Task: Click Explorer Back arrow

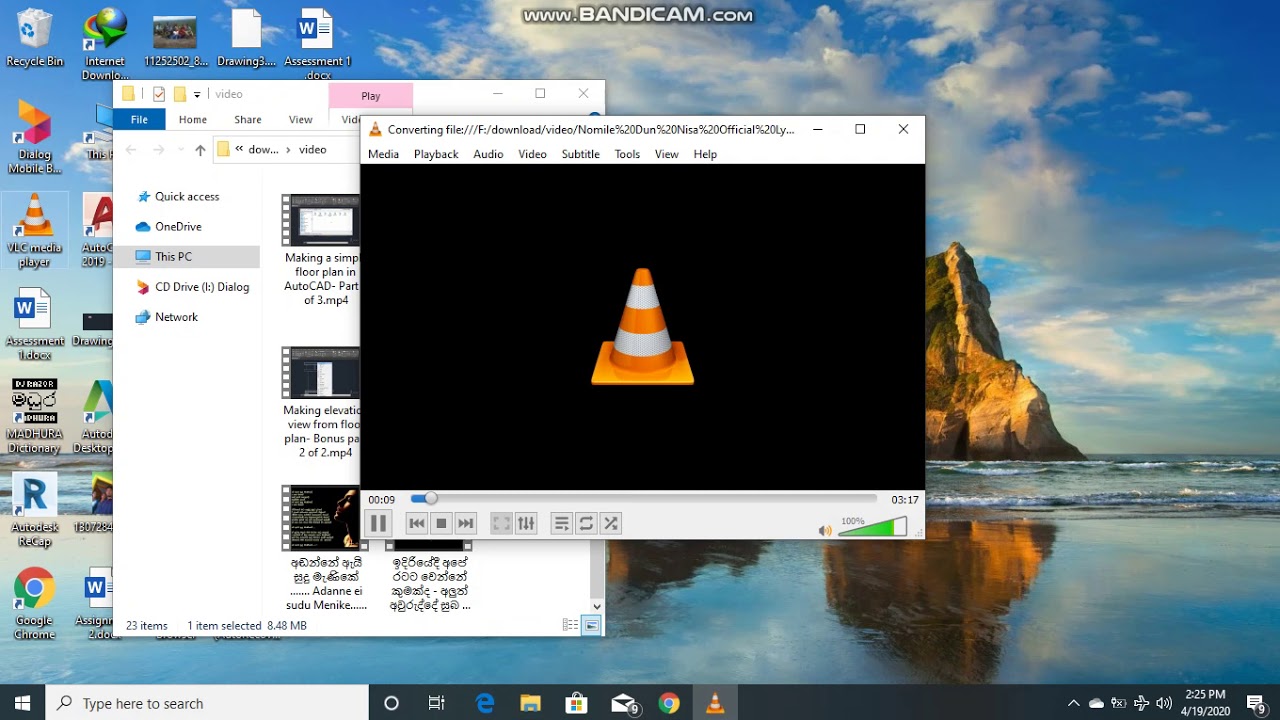Action: pos(131,149)
